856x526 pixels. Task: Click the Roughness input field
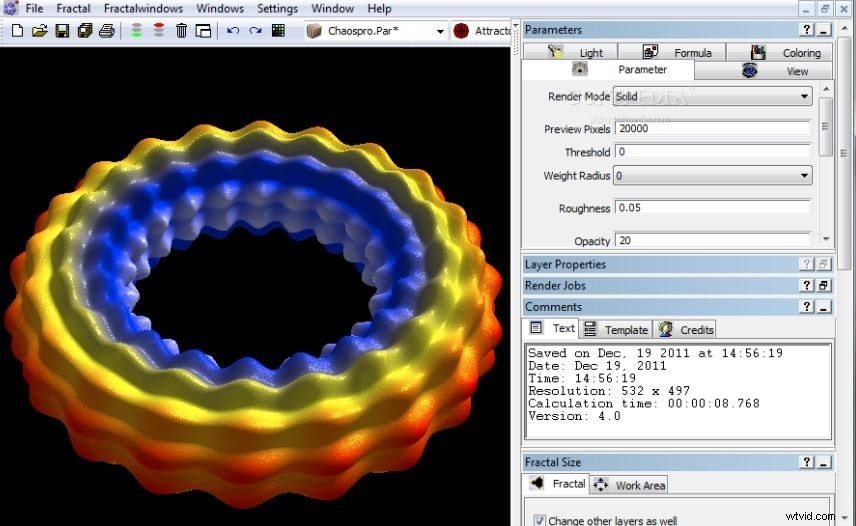[x=712, y=207]
